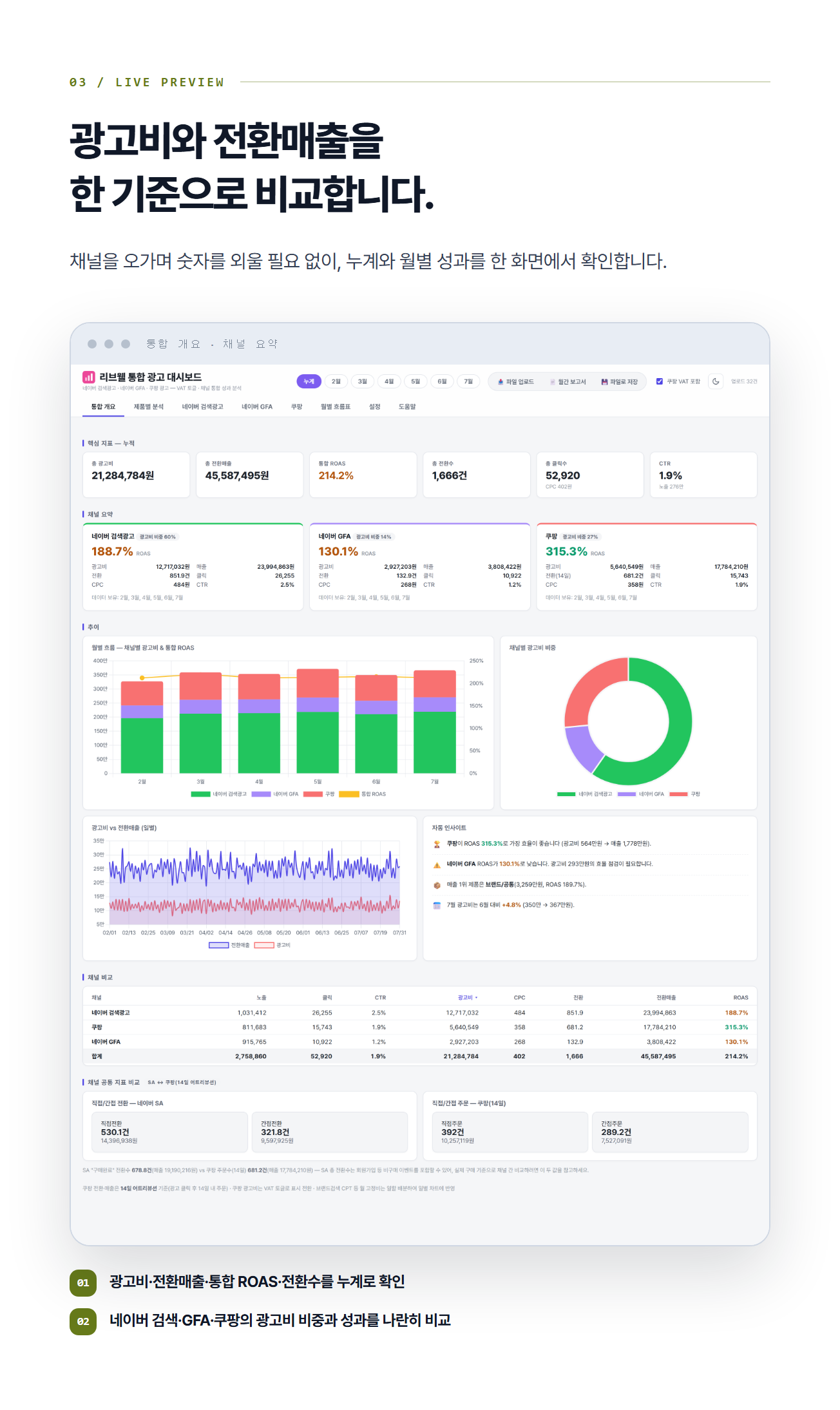
Task: Select the 누계 period pill
Action: pos(309,381)
